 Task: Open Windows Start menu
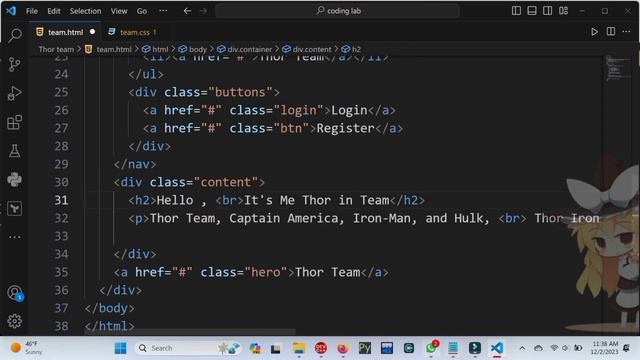[x=120, y=348]
